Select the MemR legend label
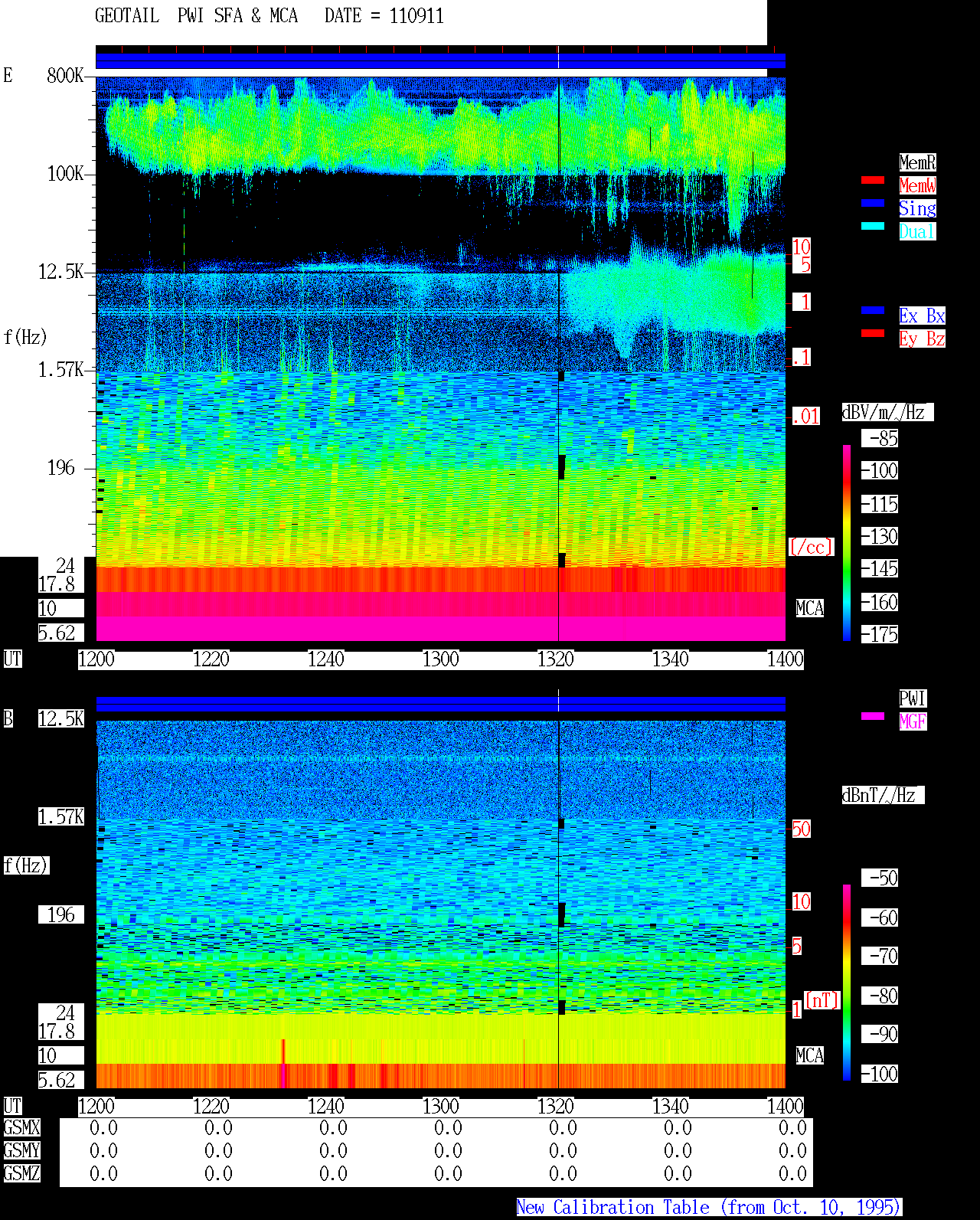980x1220 pixels. click(x=917, y=162)
